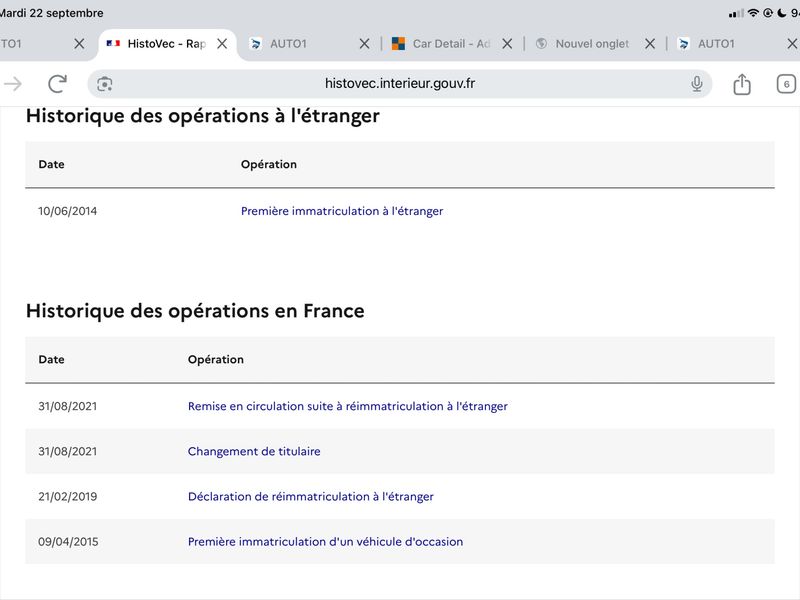Tap the forward navigation arrow
800x600 pixels.
(x=13, y=84)
